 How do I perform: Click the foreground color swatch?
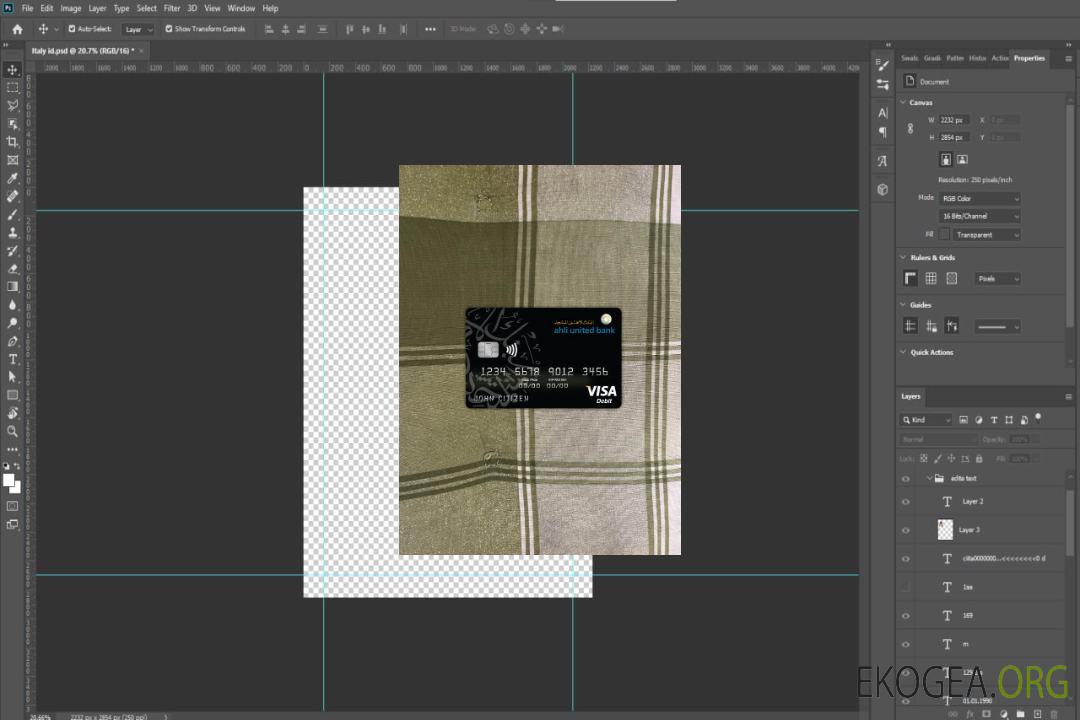pos(9,481)
